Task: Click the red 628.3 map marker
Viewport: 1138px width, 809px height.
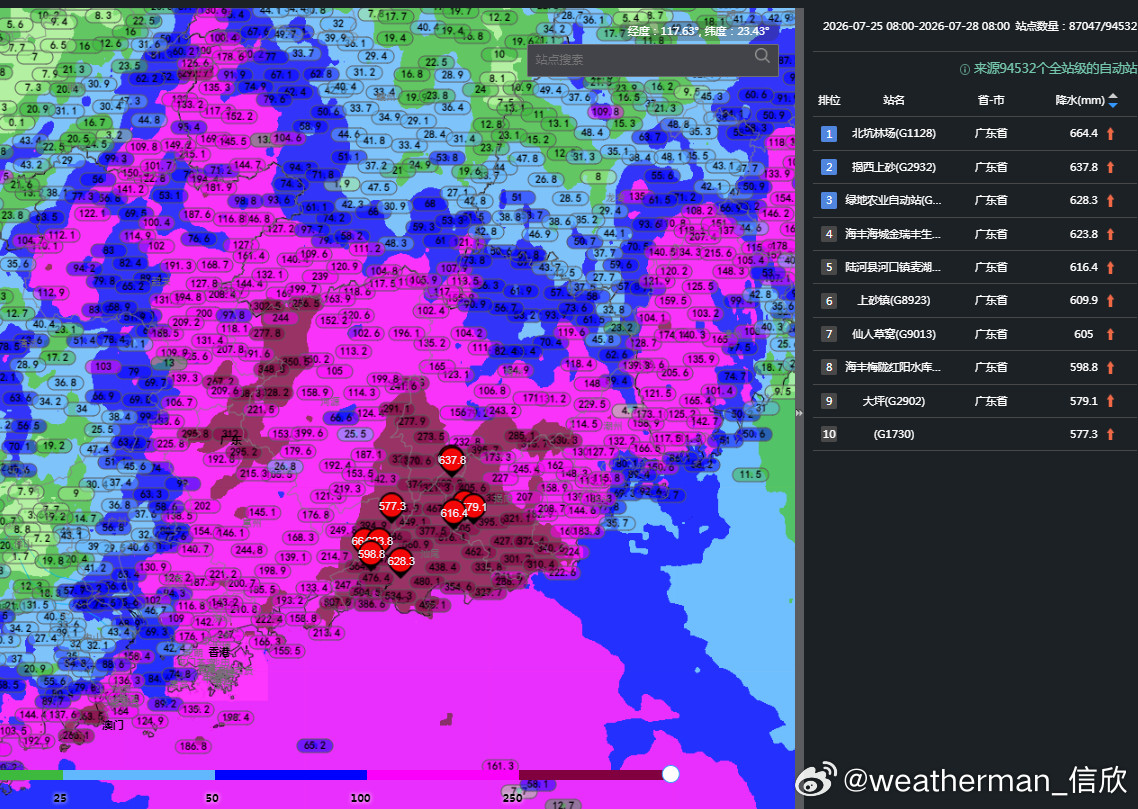Action: 401,562
